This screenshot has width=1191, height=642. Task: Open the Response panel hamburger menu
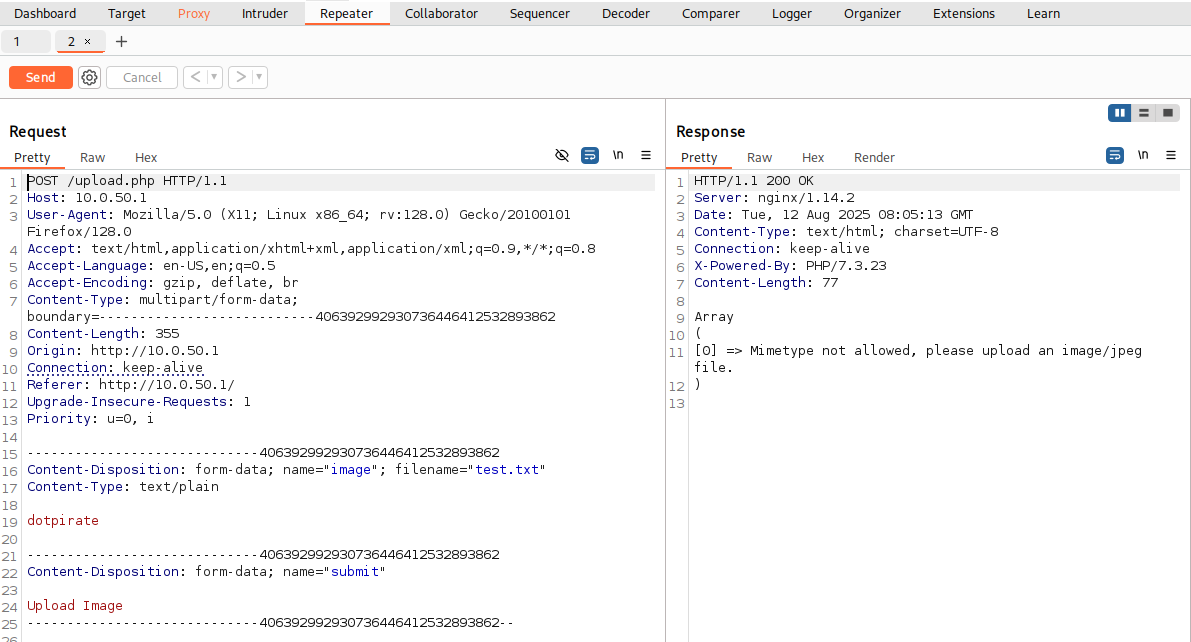point(1171,156)
